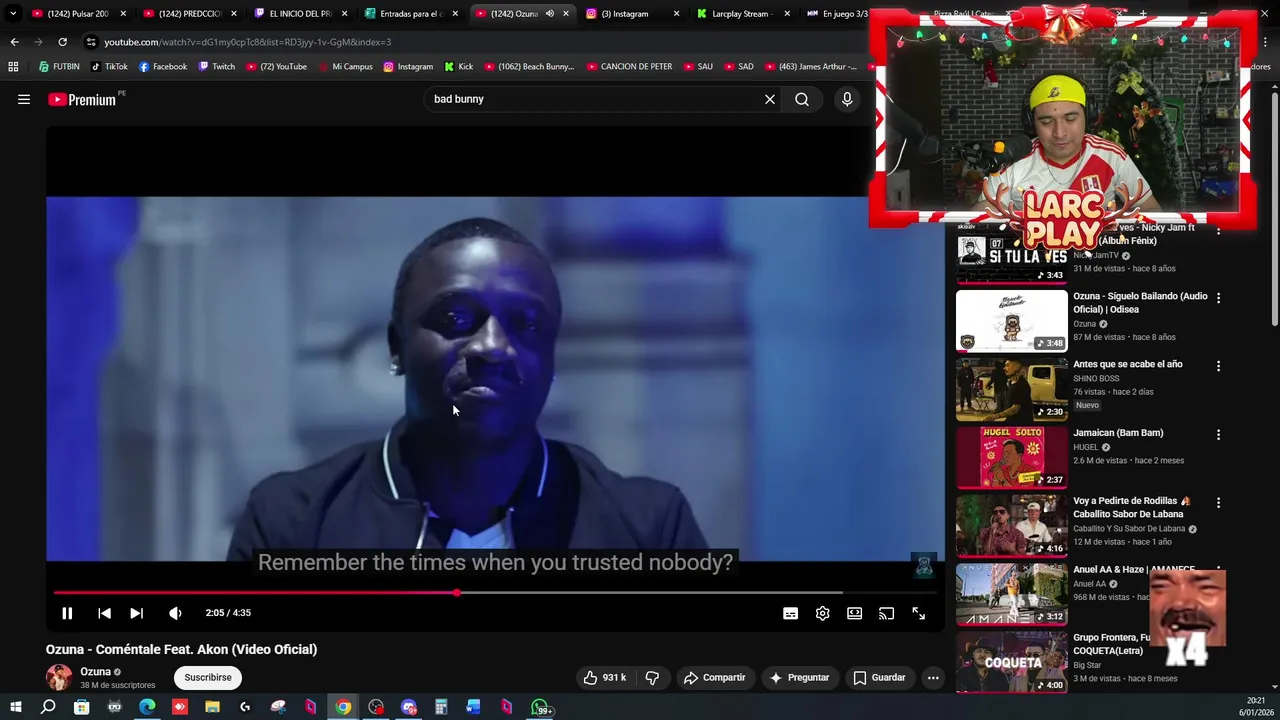This screenshot has width=1280, height=720.
Task: Go back with the browser back arrow
Action: point(14,42)
